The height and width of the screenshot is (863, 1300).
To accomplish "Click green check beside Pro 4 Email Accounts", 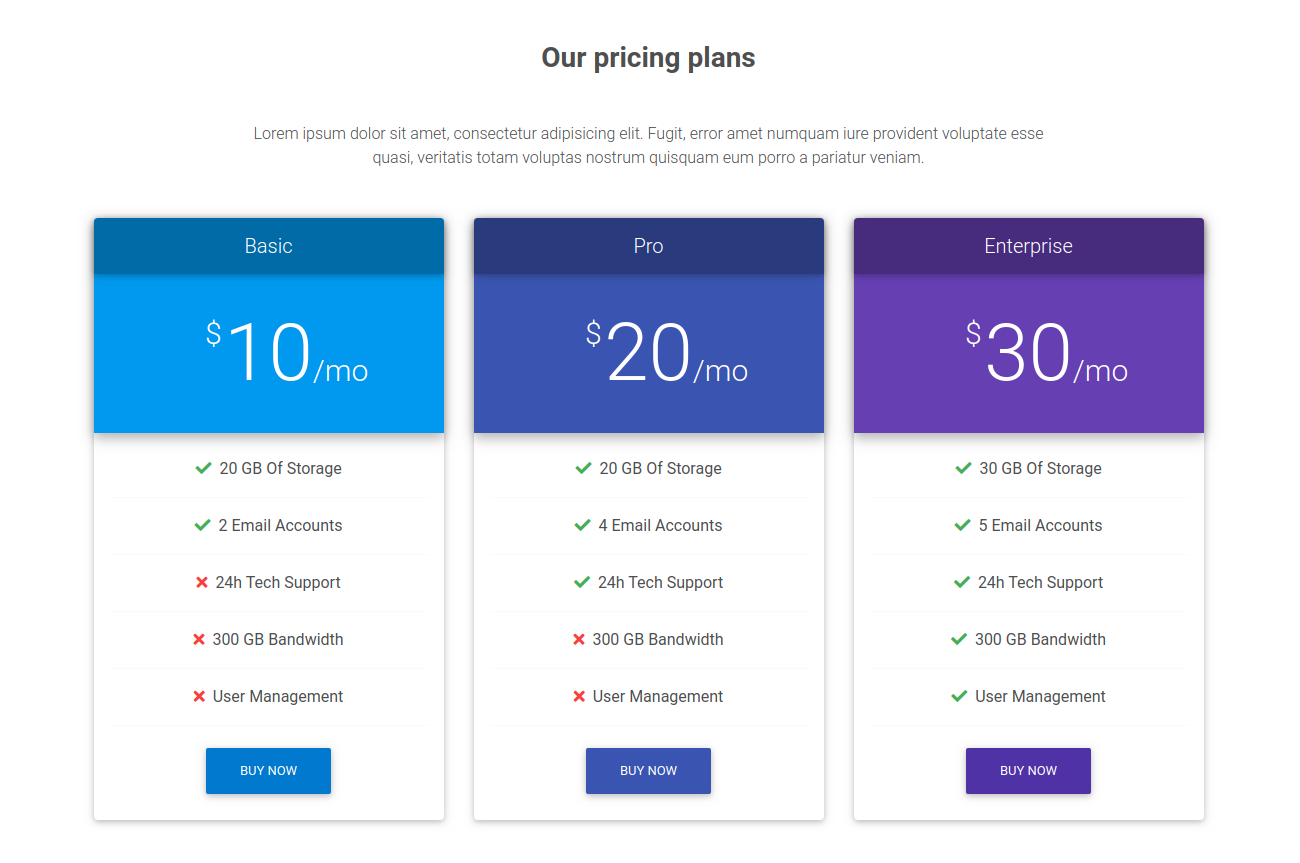I will point(582,525).
